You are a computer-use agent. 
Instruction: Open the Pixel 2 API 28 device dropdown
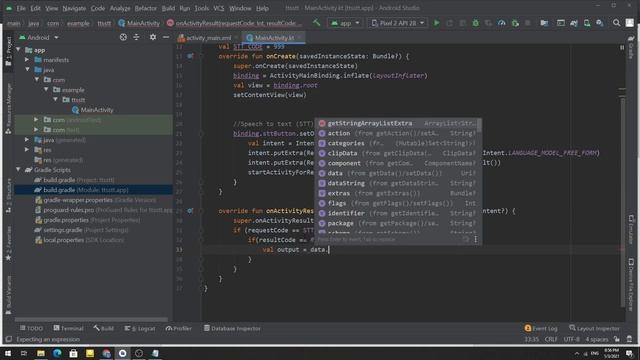click(398, 23)
